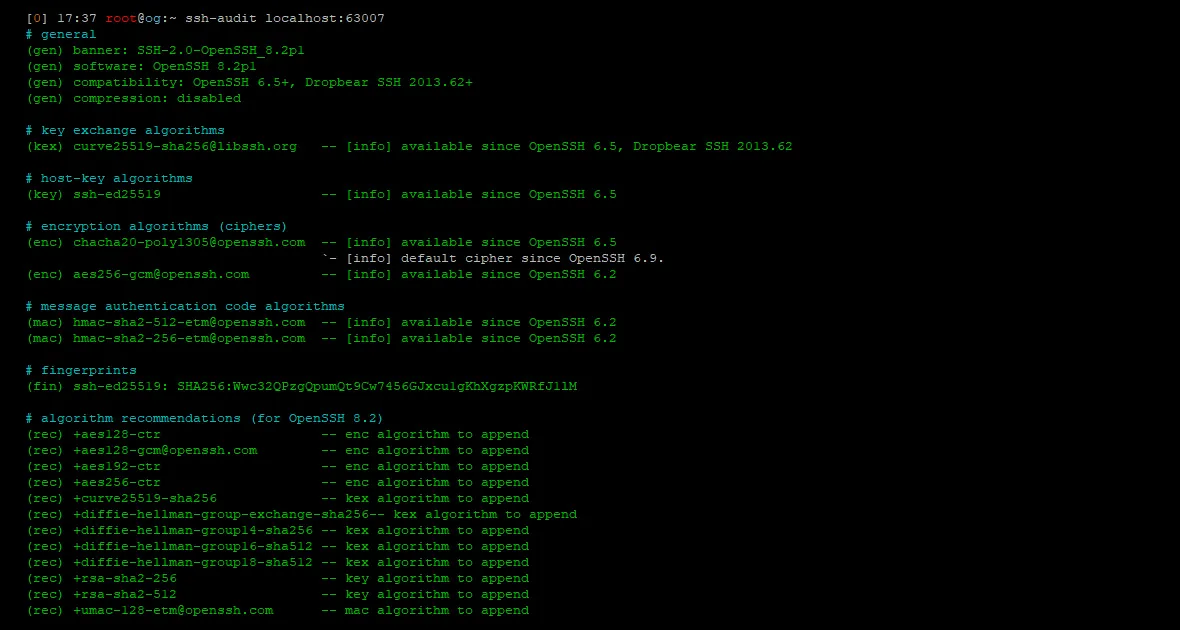Click 'hmac-sha2-256-etm@openssh.com' mac entry
The width and height of the screenshot is (1180, 630).
(x=189, y=338)
